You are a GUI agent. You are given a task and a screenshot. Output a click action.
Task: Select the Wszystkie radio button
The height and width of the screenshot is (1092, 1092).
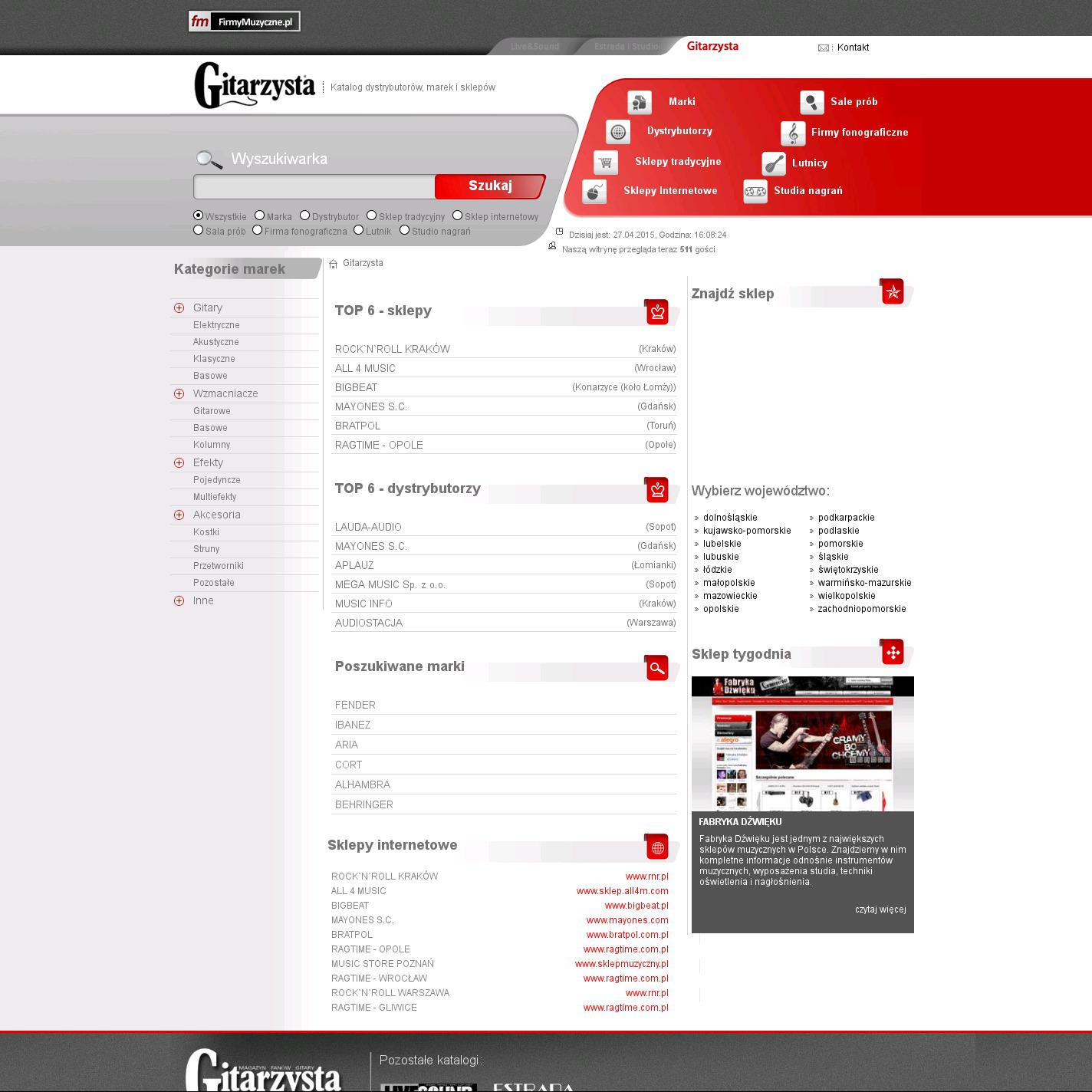pos(199,215)
